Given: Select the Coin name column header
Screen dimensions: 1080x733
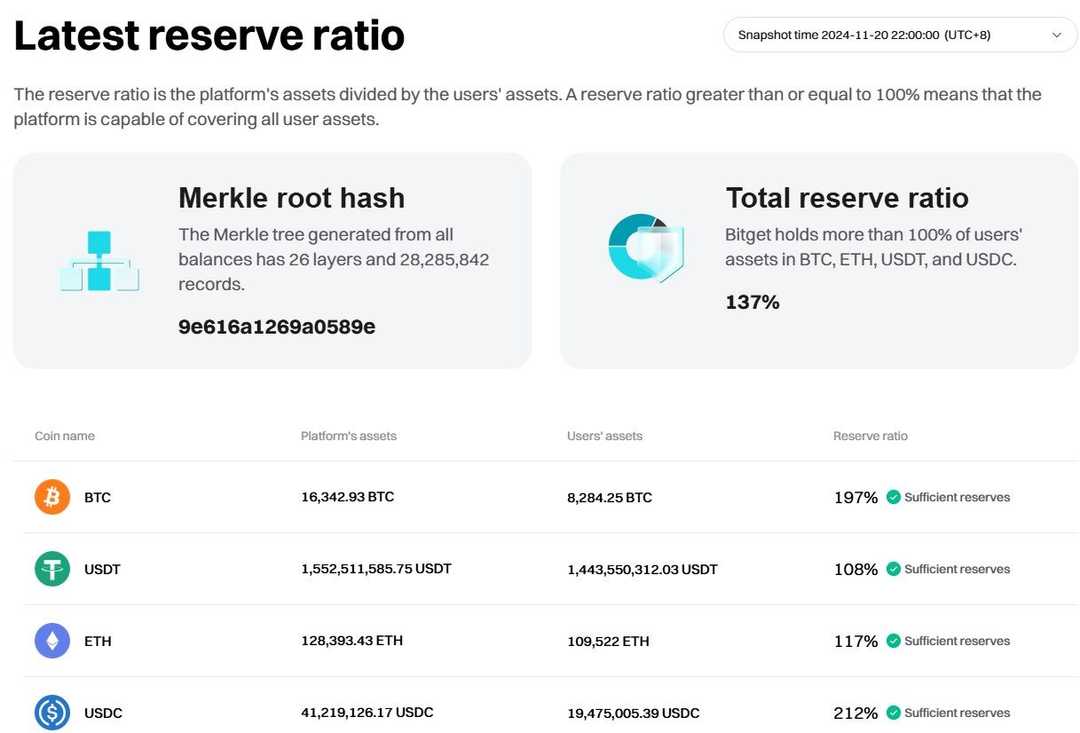Looking at the screenshot, I should pos(64,435).
